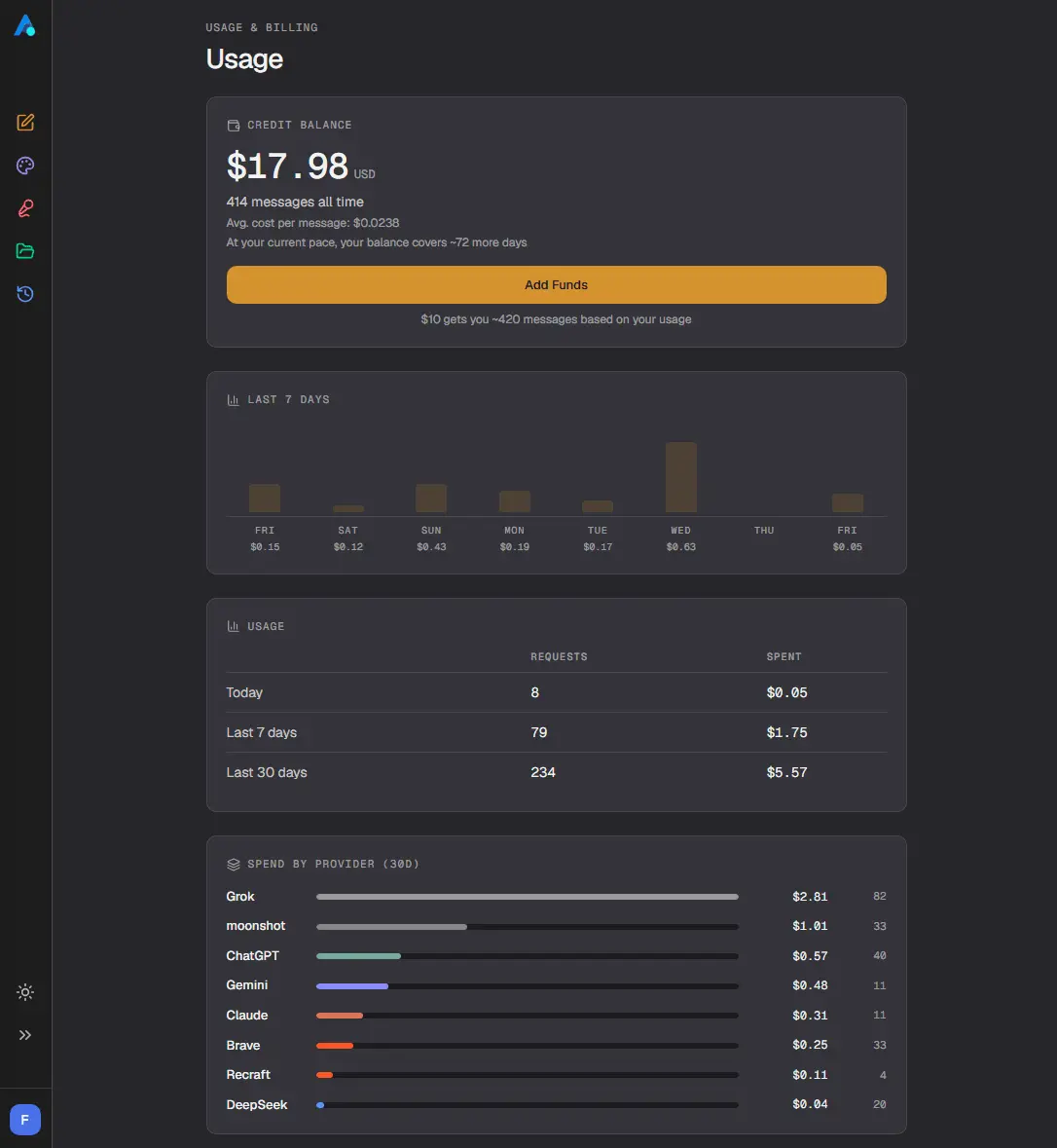Click the WED day label

point(680,530)
